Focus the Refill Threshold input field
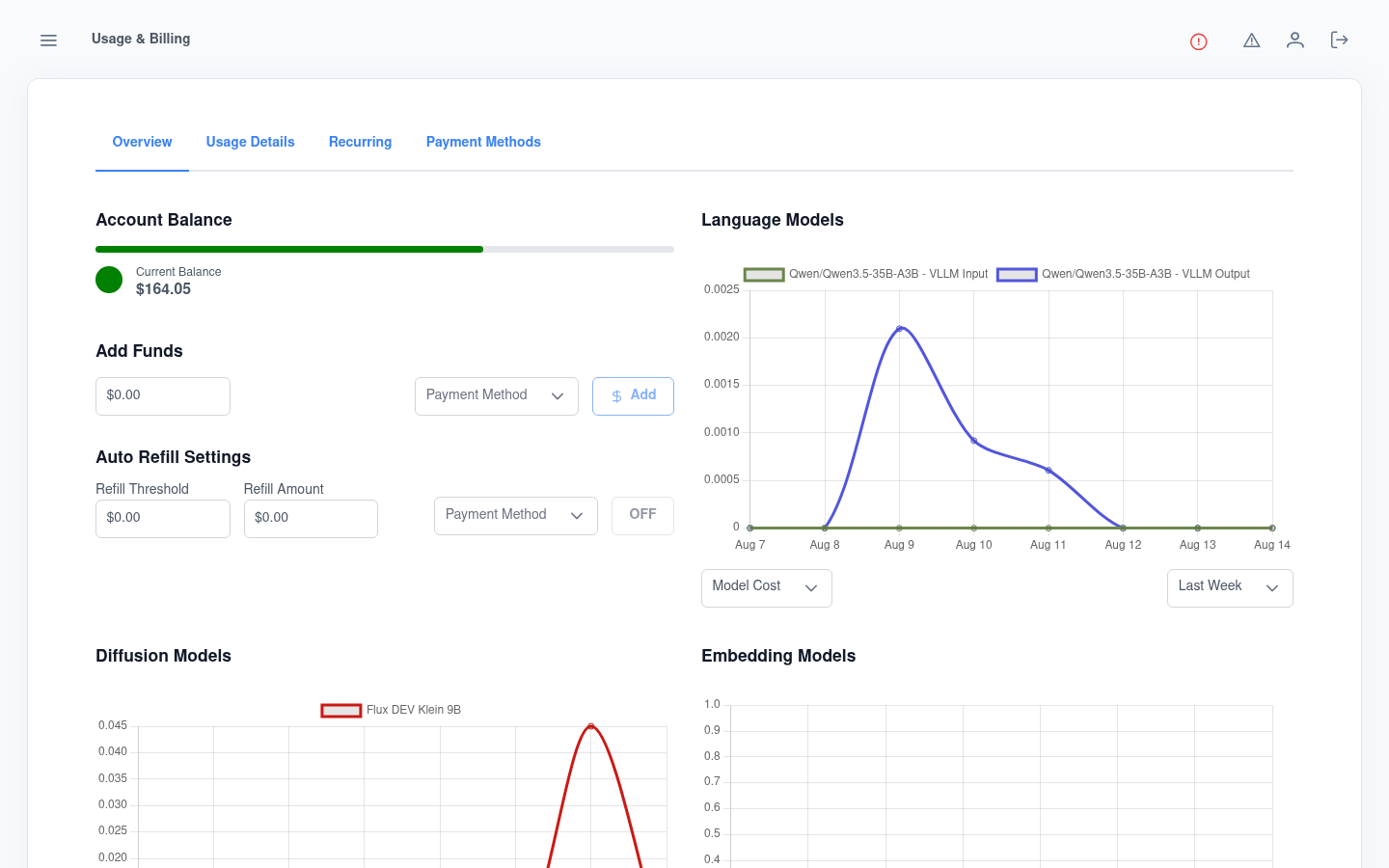 163,519
